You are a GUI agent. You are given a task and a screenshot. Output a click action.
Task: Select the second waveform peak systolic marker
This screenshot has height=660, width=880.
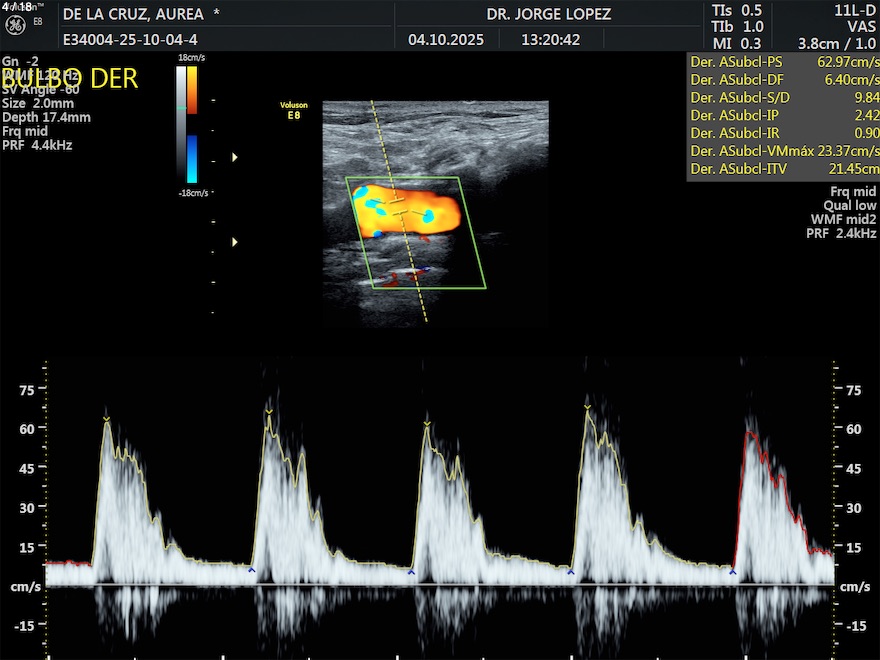coord(269,410)
